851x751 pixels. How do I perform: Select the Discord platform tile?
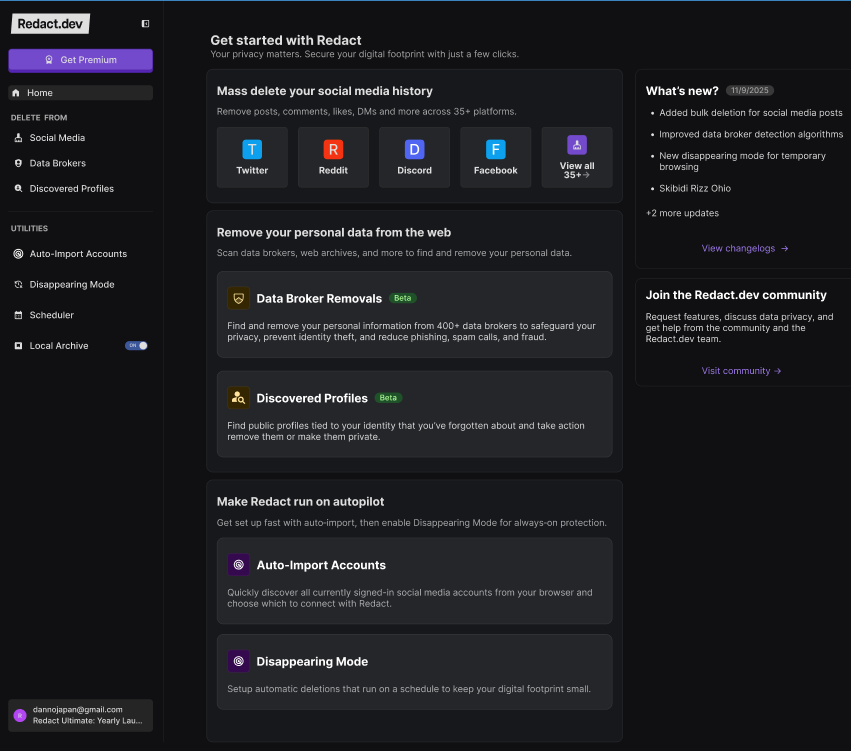click(x=414, y=157)
